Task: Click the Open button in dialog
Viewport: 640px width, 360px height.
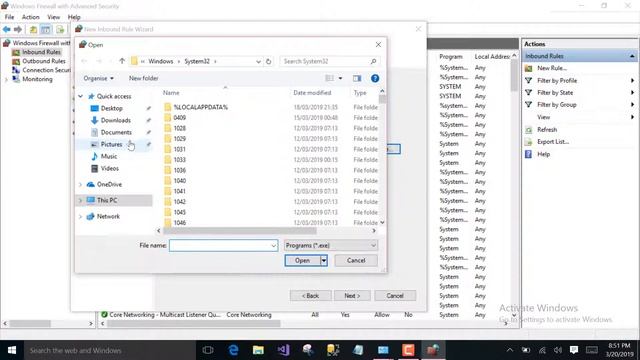Action: [302, 260]
